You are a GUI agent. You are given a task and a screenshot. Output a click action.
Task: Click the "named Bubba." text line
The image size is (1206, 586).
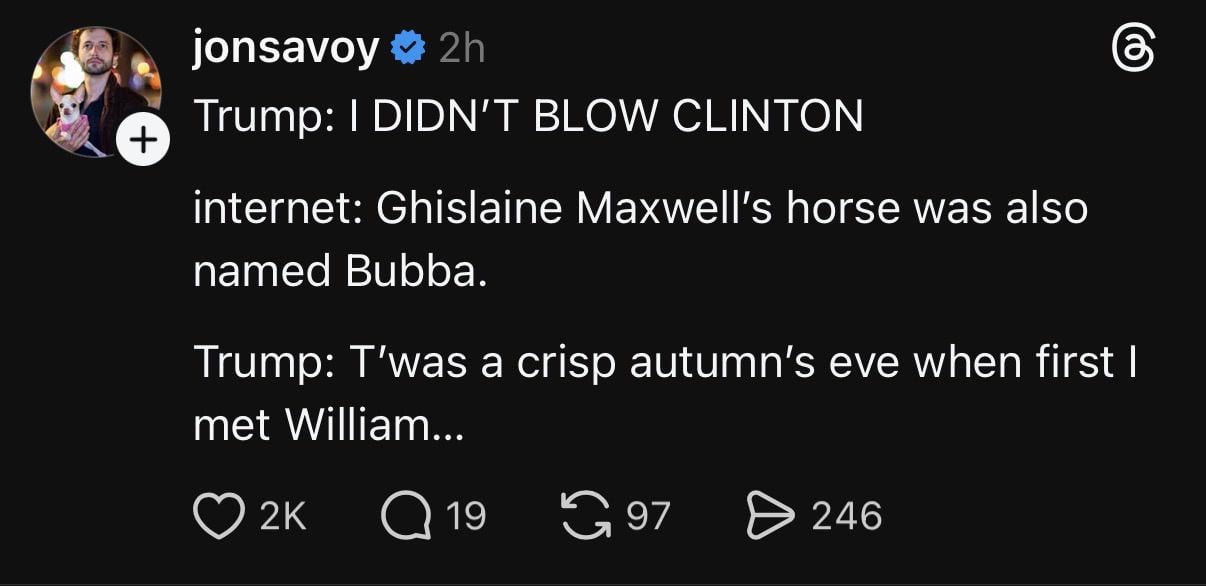tap(340, 273)
